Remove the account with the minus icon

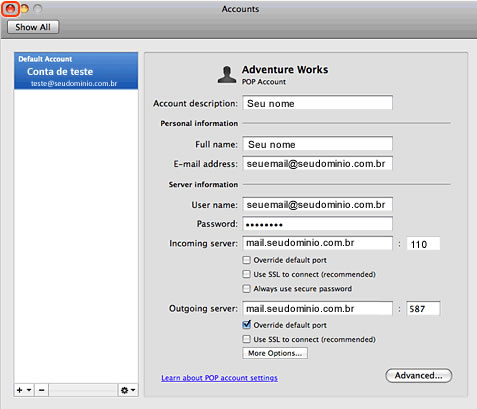point(42,390)
